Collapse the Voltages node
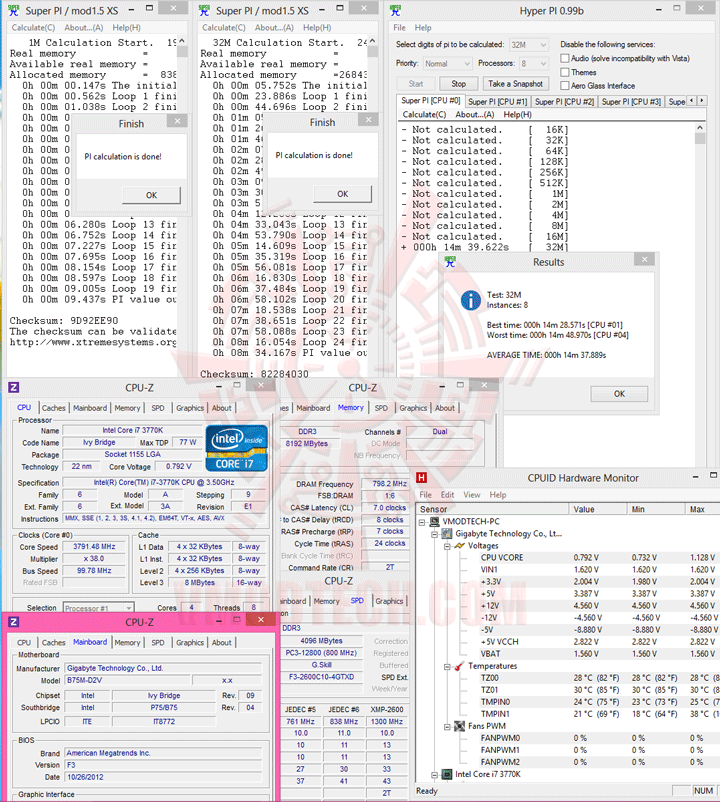 447,546
